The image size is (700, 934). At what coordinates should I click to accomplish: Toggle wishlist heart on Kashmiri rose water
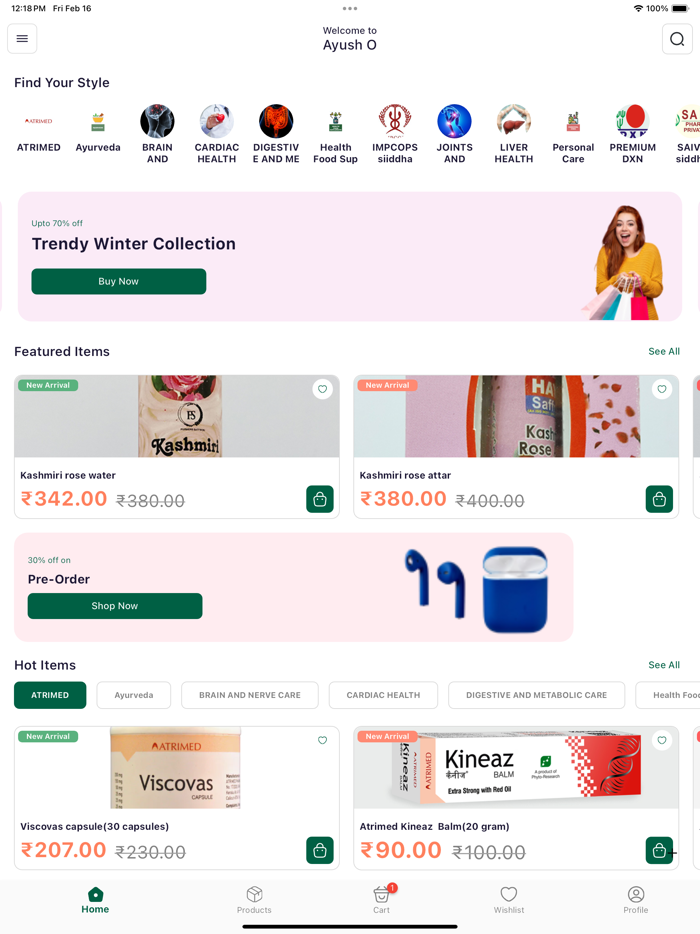322,389
